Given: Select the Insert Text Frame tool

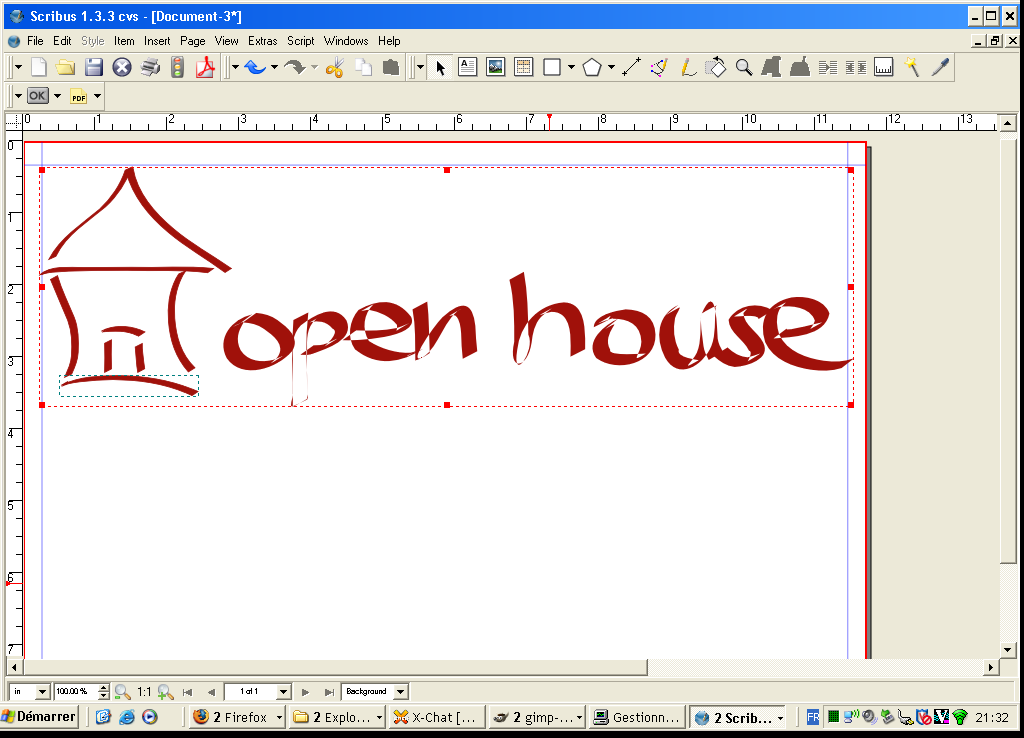Looking at the screenshot, I should 467,67.
